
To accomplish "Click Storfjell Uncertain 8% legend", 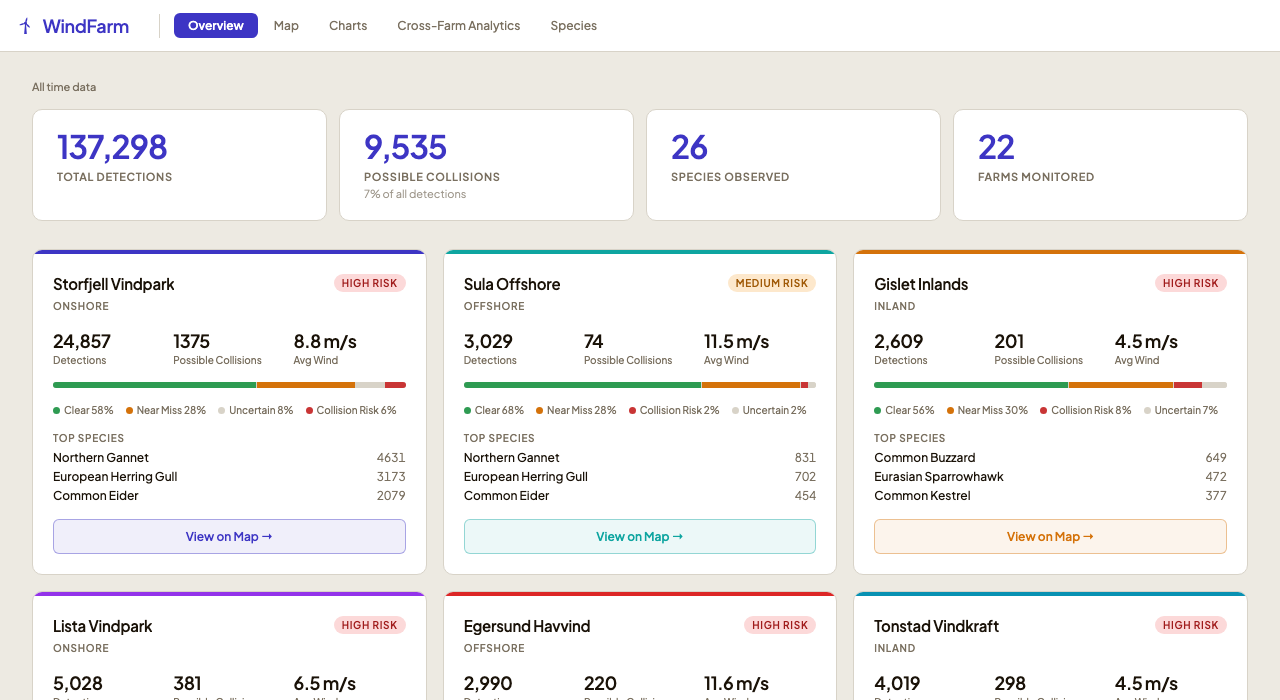I will coord(256,410).
